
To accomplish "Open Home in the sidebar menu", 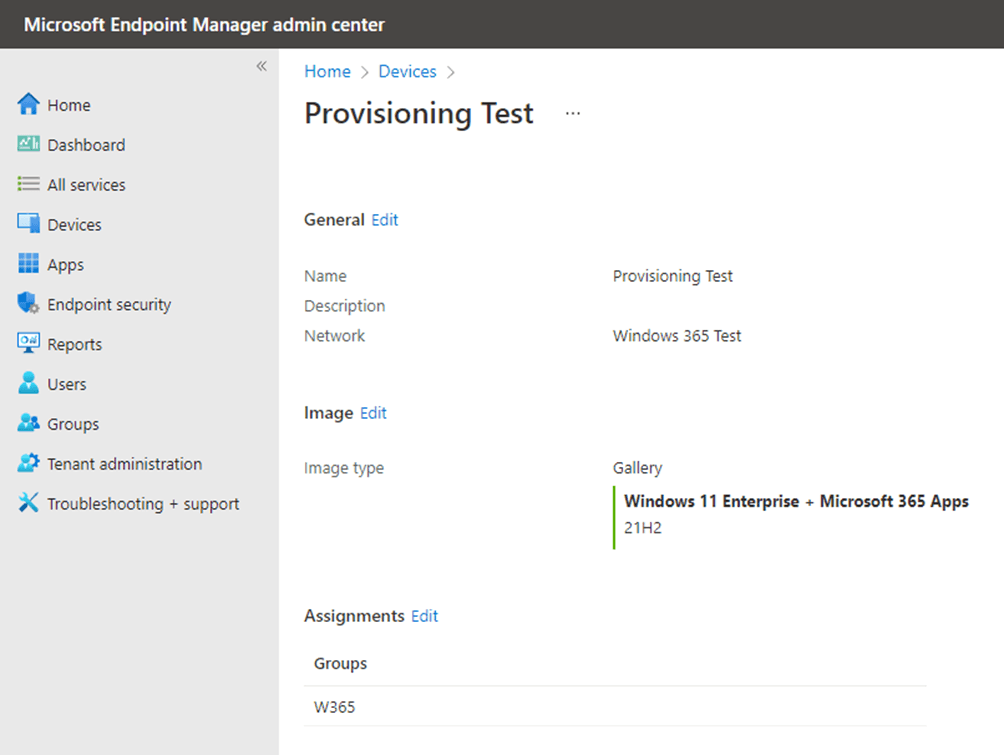I will pyautogui.click(x=69, y=105).
